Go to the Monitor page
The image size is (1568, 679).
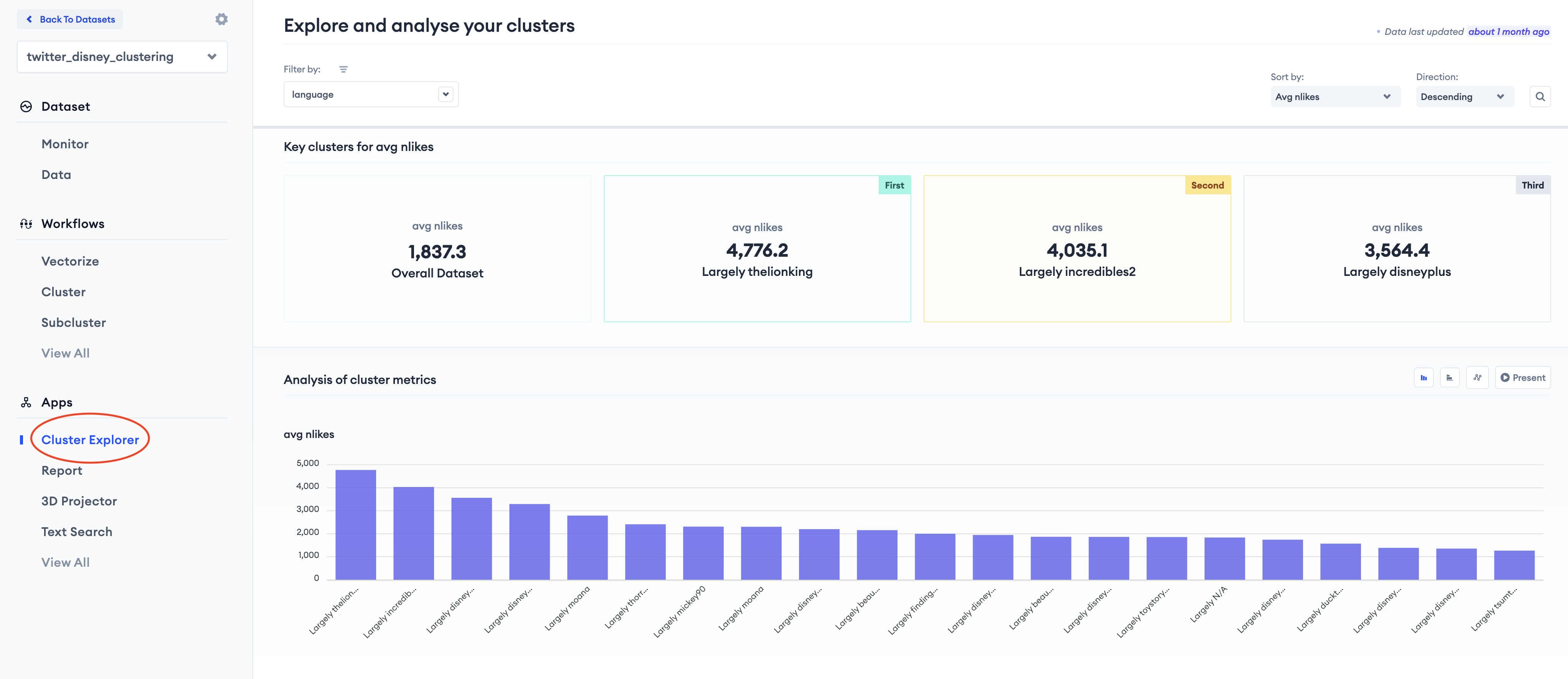click(65, 144)
